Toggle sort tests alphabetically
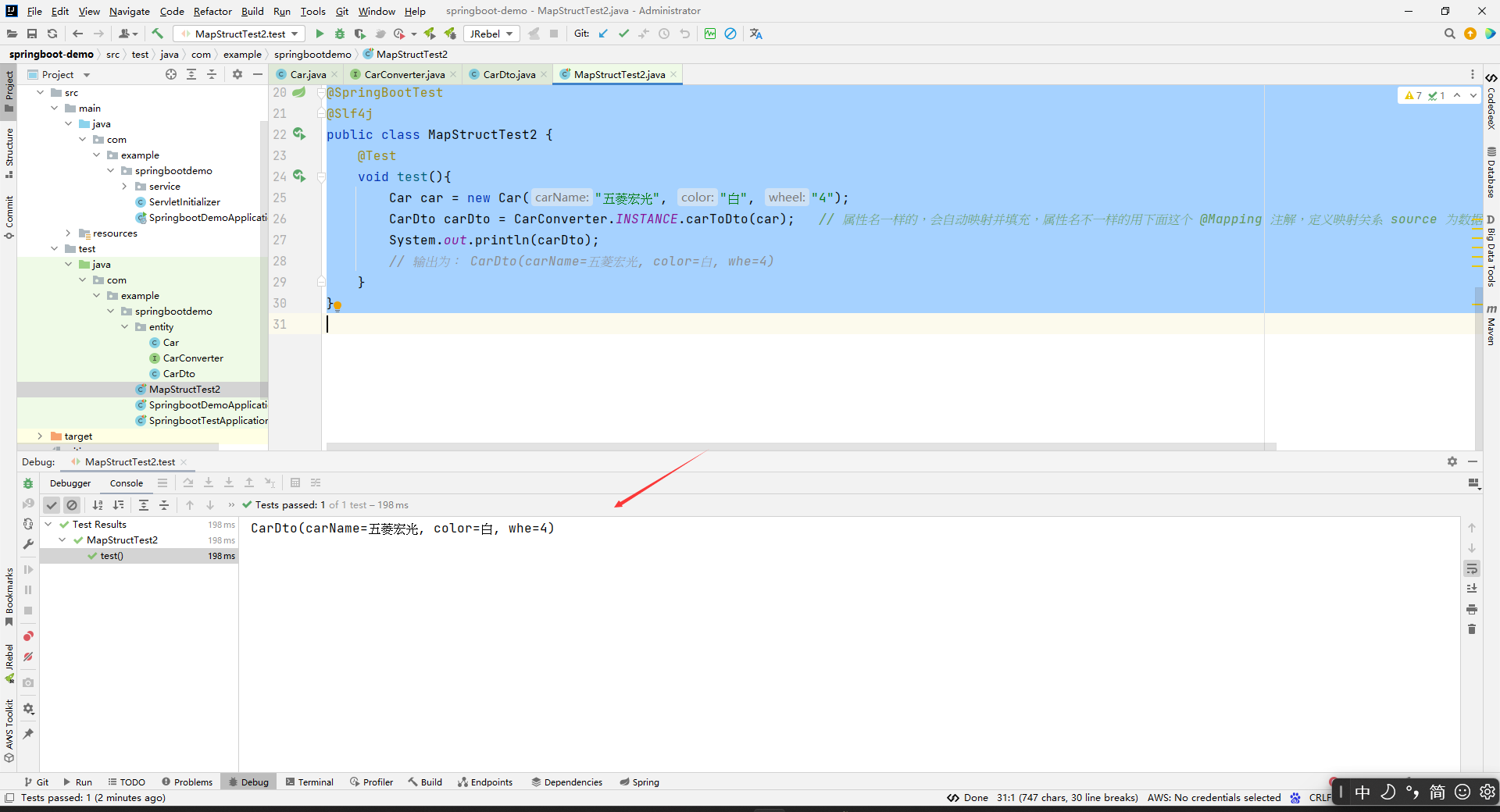 point(98,505)
